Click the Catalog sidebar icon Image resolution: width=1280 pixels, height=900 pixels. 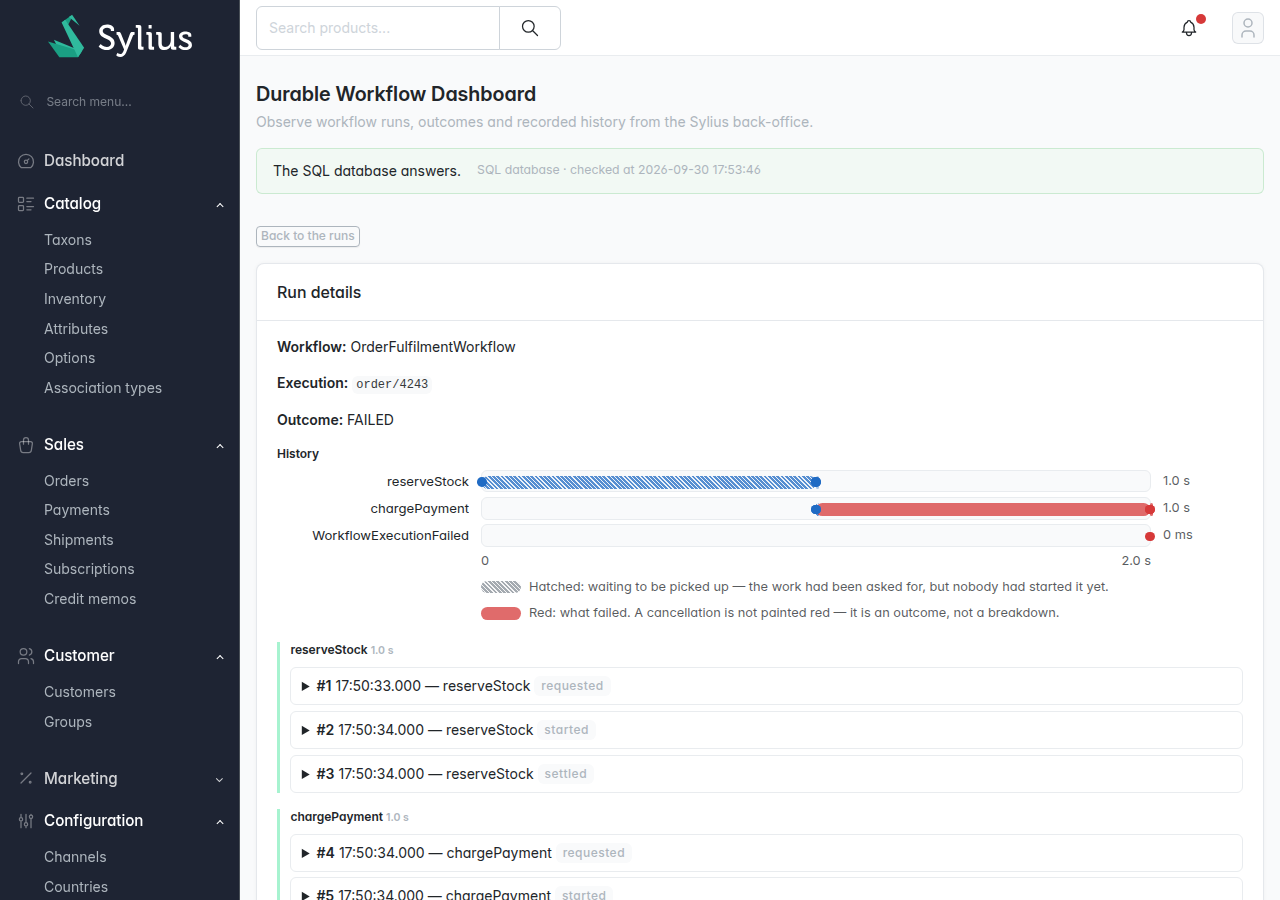pyautogui.click(x=26, y=204)
